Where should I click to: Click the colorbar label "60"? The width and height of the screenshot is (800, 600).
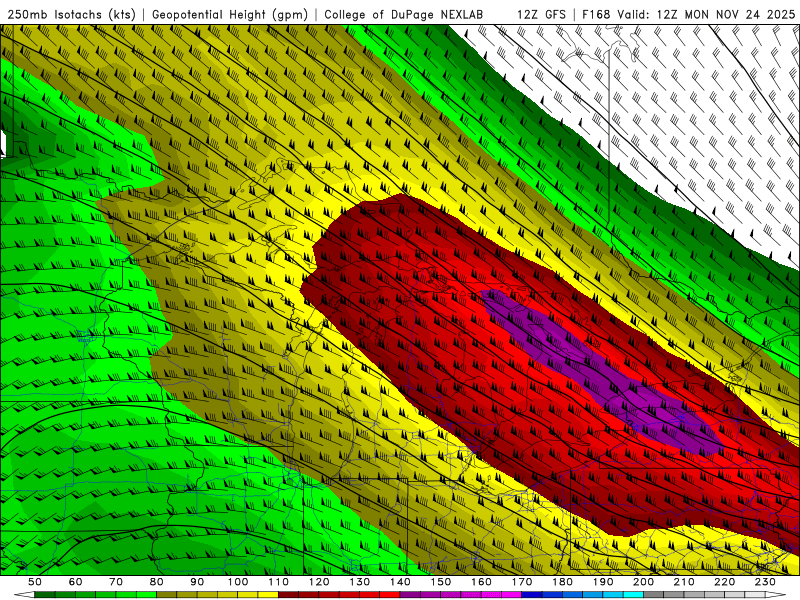[x=76, y=582]
